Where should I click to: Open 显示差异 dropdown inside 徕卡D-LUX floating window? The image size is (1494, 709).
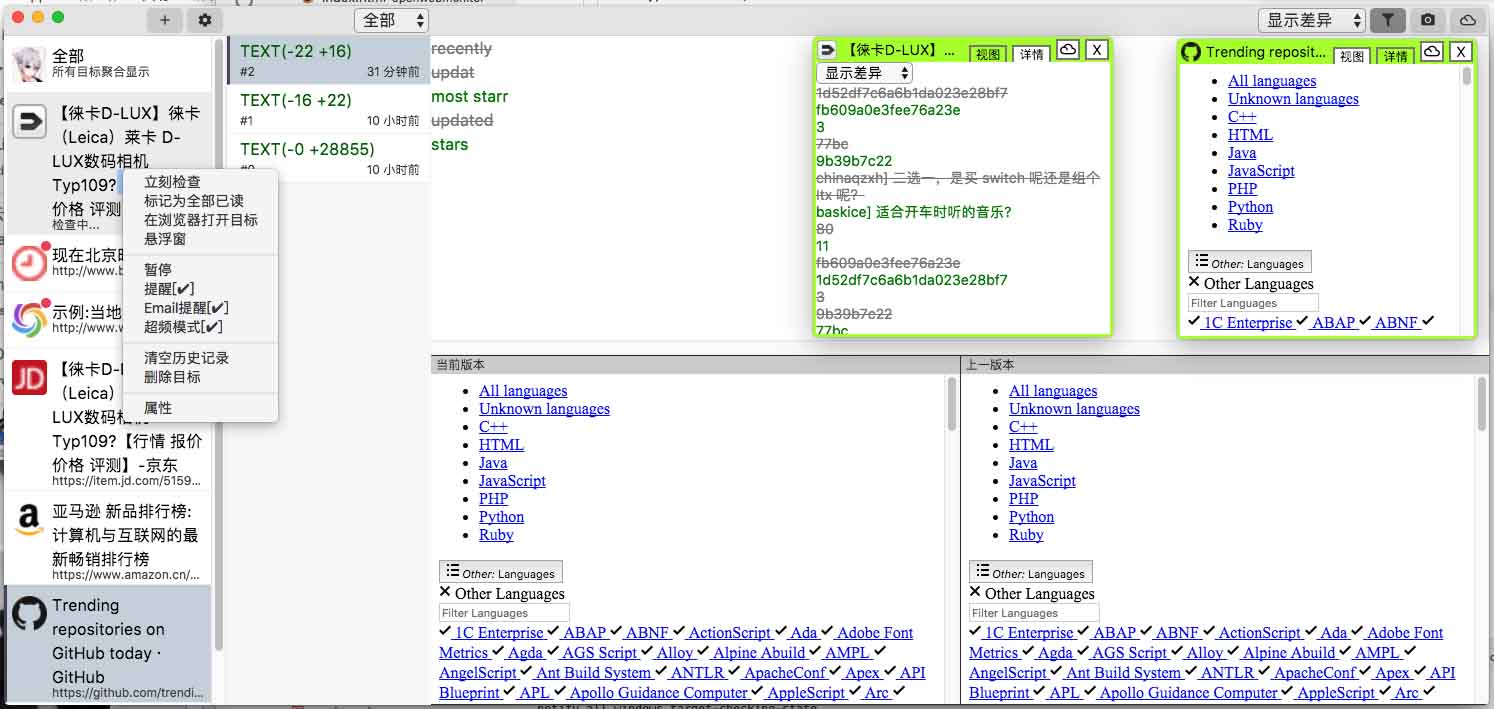point(865,73)
